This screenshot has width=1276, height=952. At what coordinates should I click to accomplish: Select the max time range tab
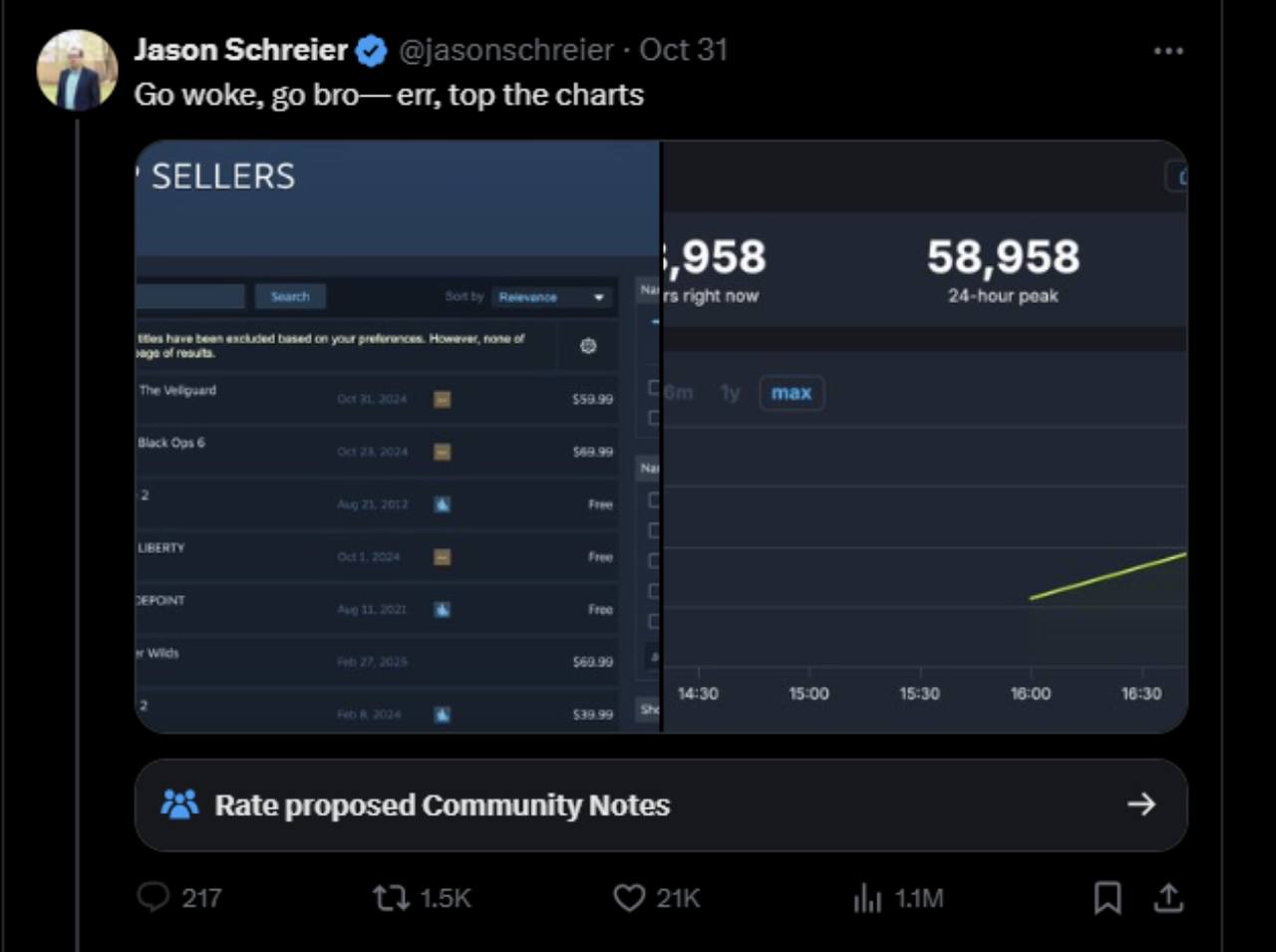(791, 393)
